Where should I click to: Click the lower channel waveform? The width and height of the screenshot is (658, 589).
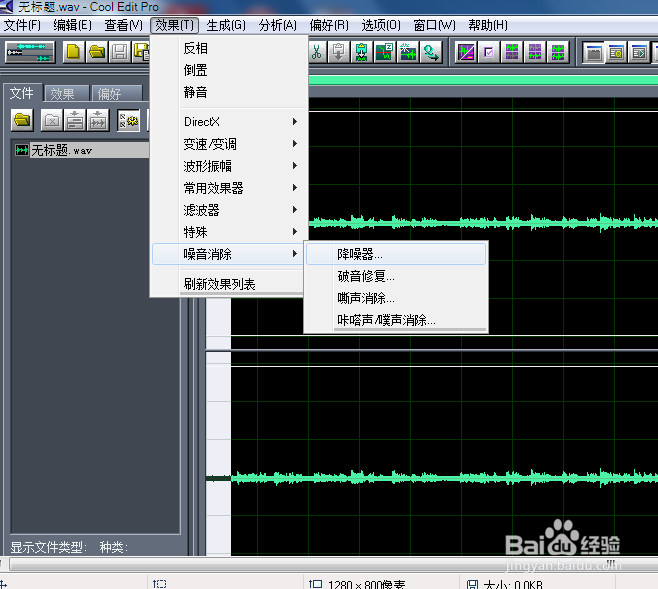444,478
